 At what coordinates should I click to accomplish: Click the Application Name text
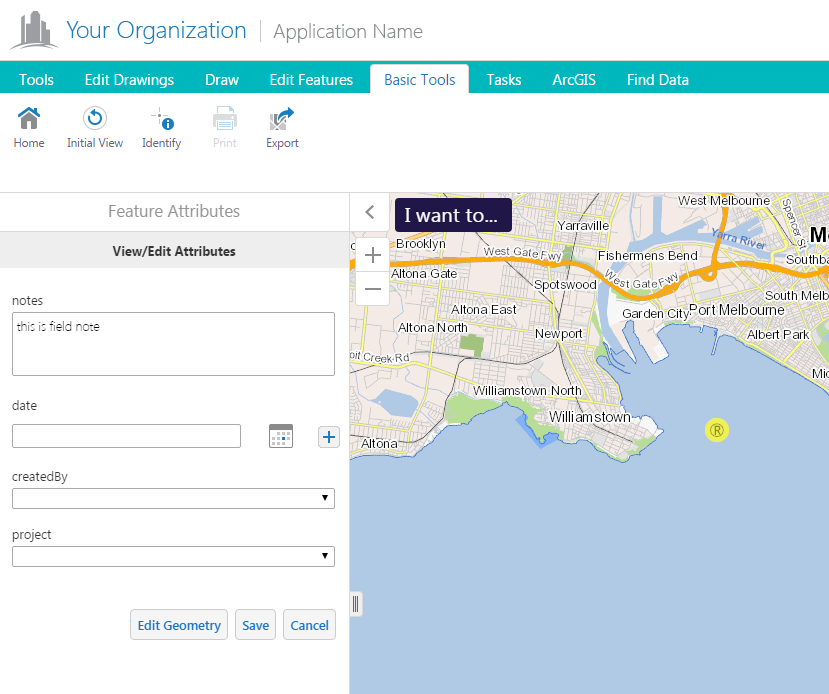[348, 31]
